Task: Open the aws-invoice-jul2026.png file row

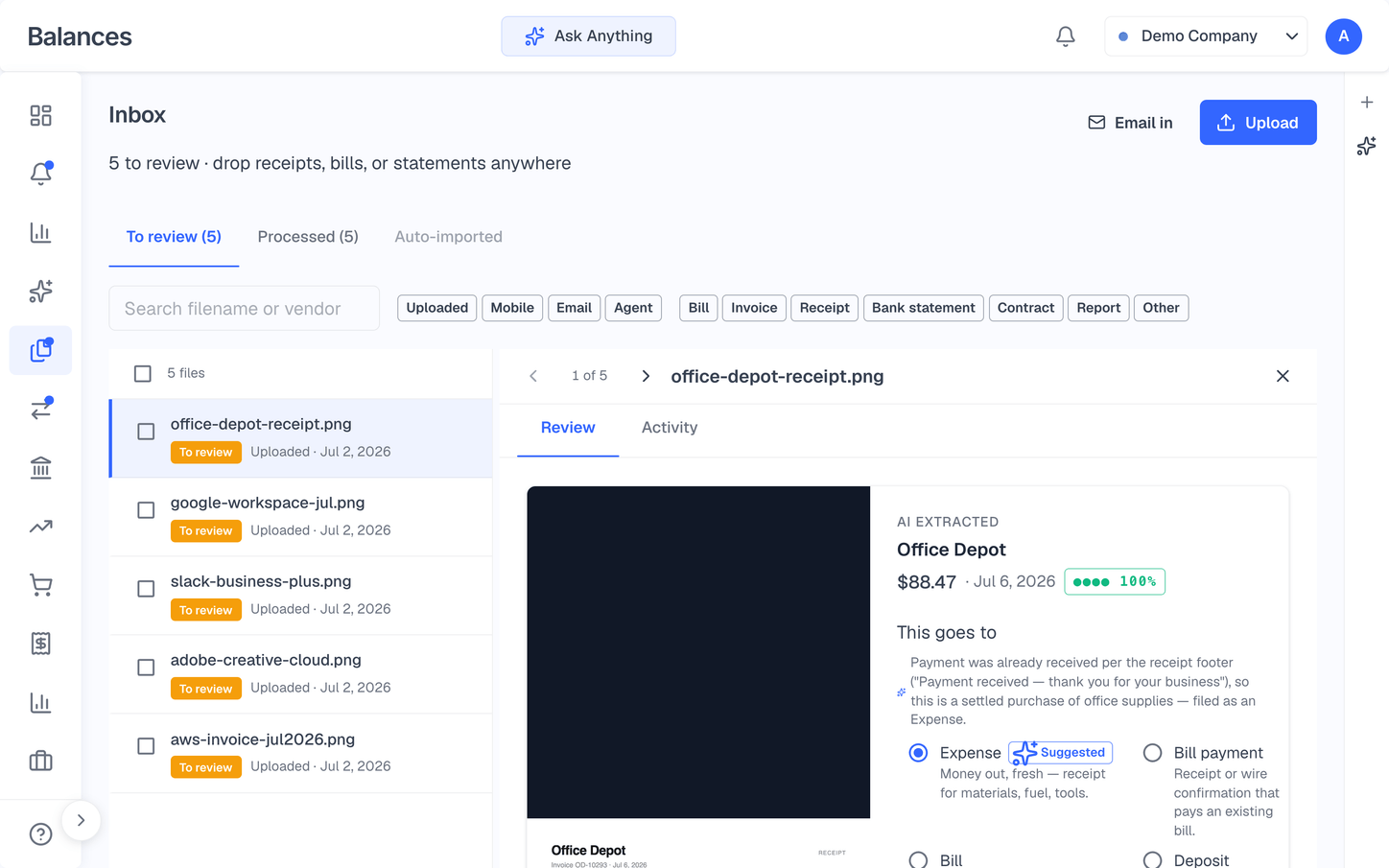Action: 301,753
